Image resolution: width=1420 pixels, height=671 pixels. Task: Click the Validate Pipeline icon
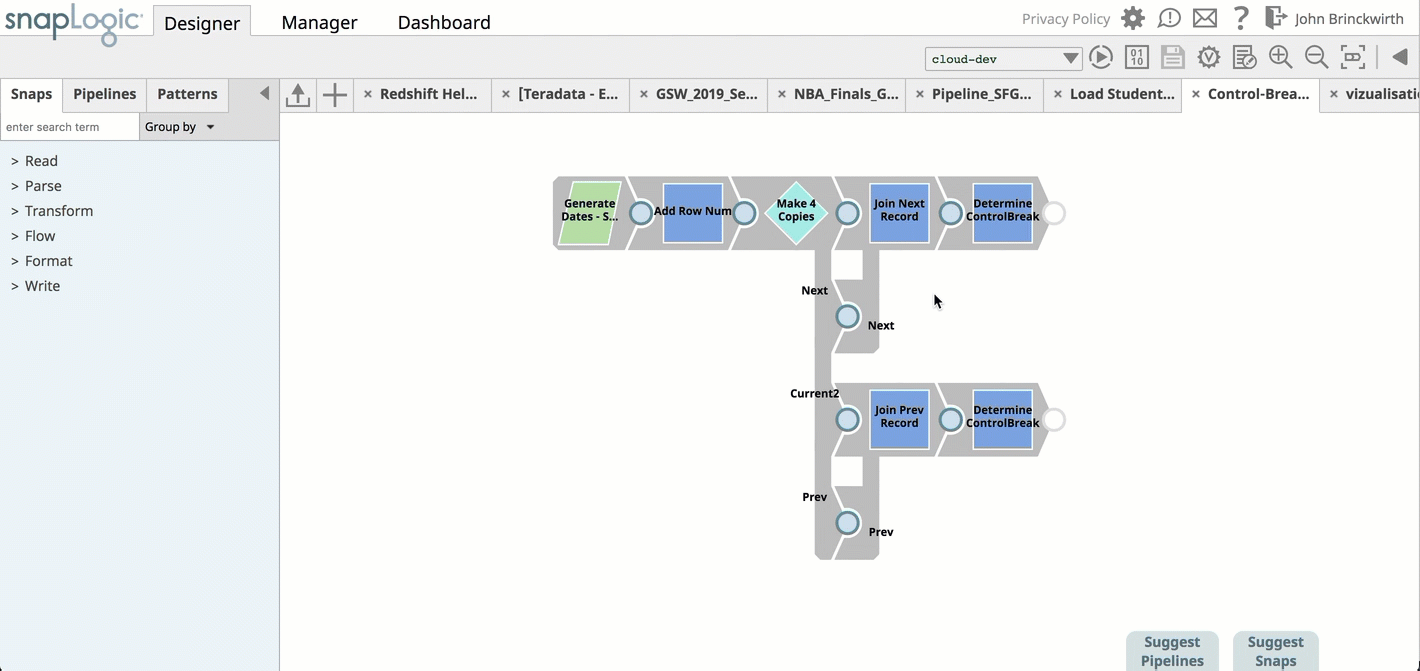pos(1209,58)
